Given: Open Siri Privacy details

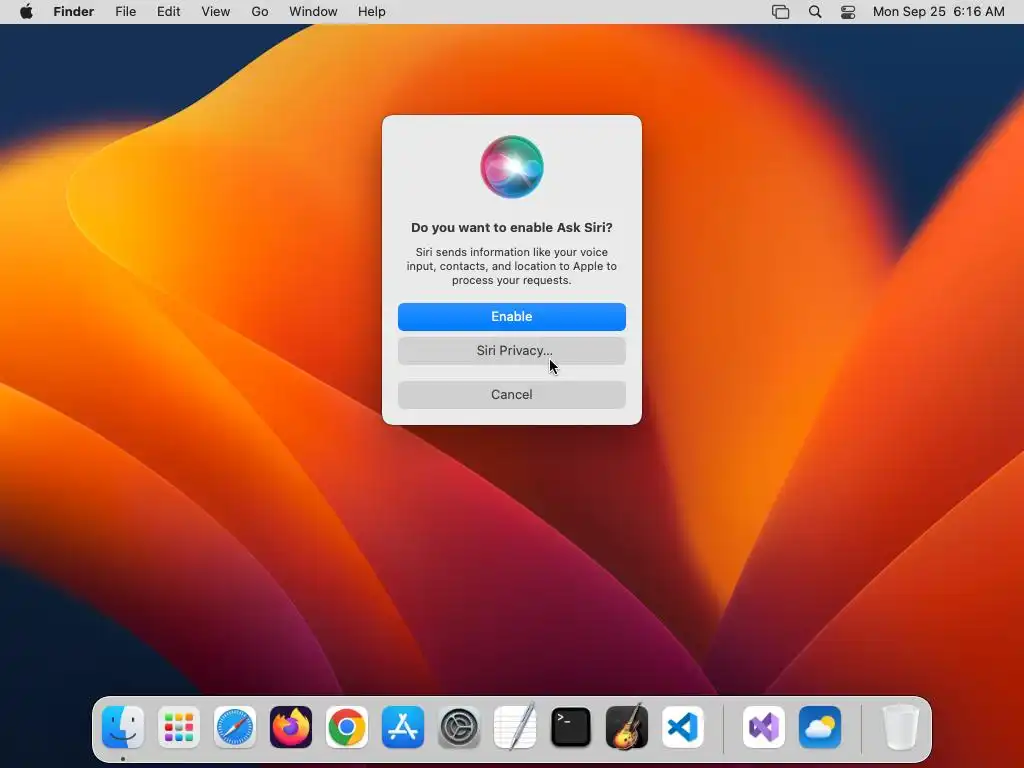Looking at the screenshot, I should click(x=511, y=351).
